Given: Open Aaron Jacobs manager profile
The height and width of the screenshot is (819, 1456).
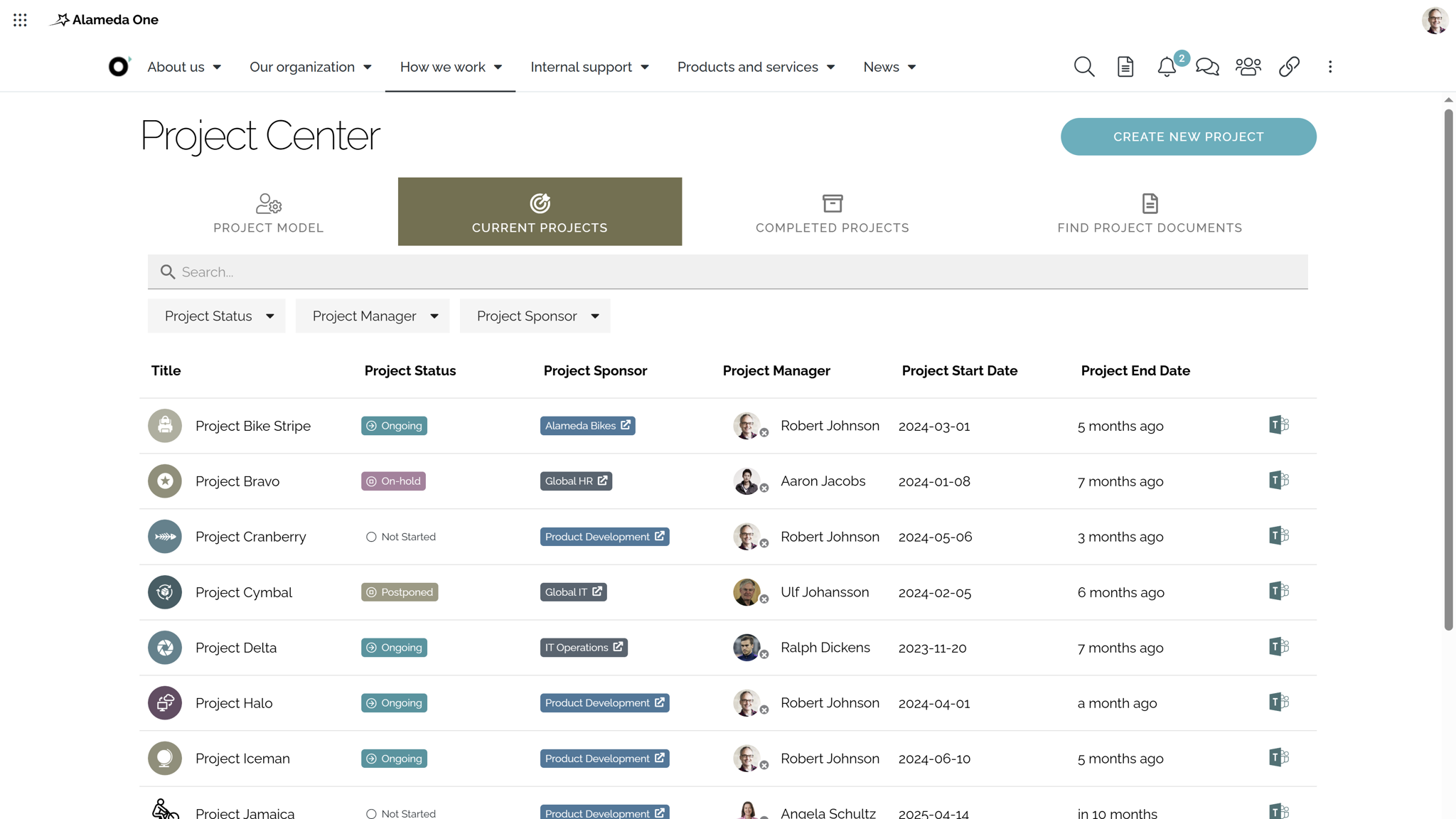Looking at the screenshot, I should tap(823, 481).
